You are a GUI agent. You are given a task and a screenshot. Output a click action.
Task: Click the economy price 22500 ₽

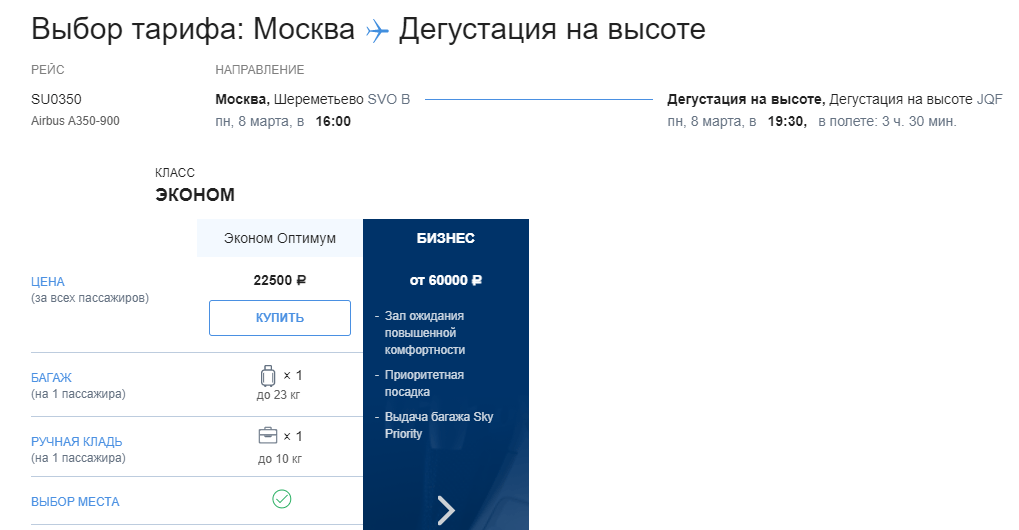pos(279,280)
